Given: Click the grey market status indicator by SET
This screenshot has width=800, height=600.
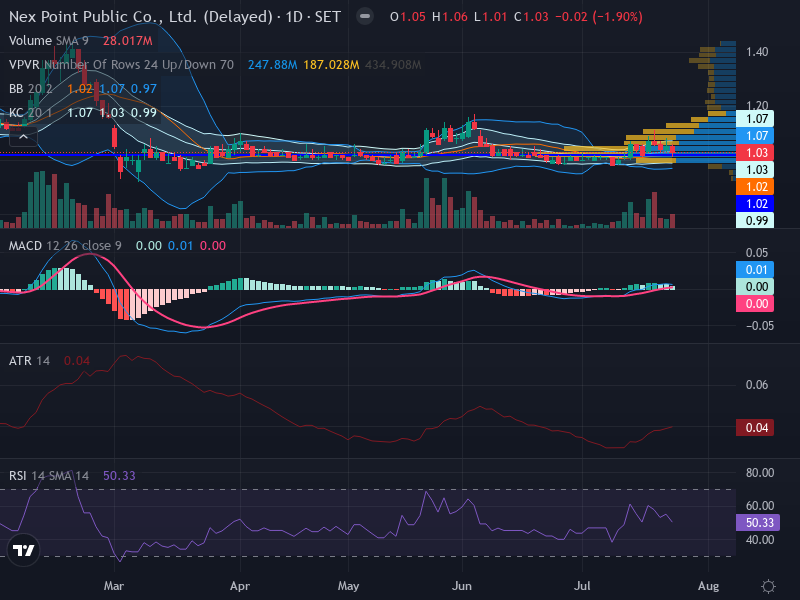Looking at the screenshot, I should (x=365, y=16).
